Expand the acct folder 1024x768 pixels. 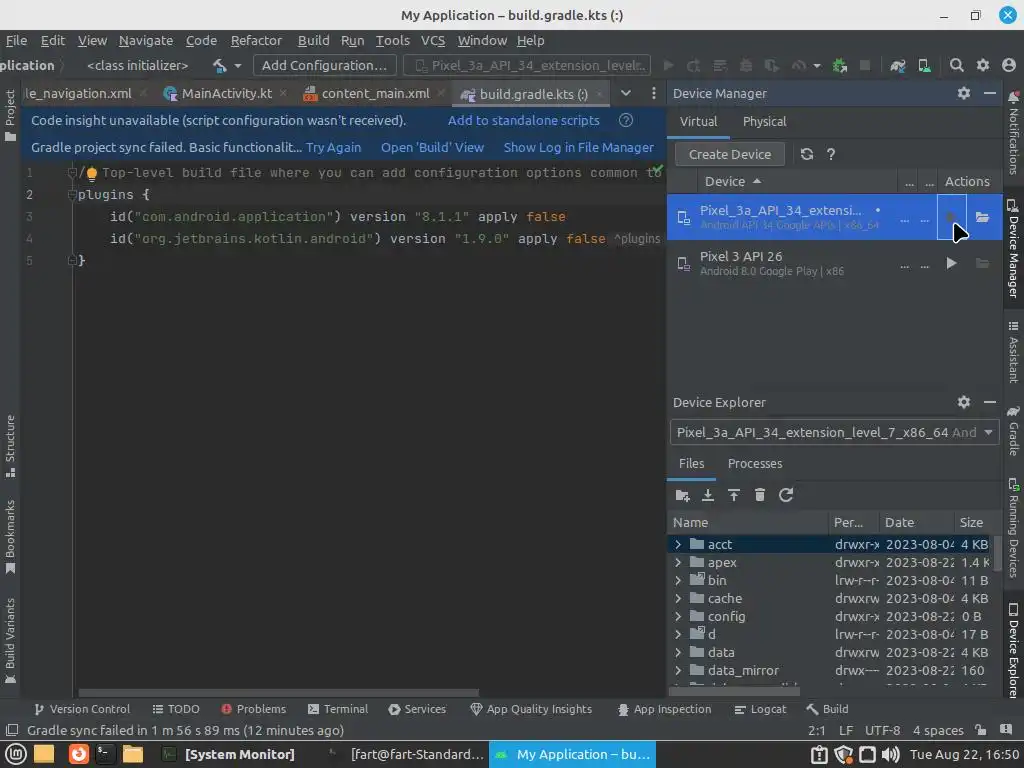(678, 544)
